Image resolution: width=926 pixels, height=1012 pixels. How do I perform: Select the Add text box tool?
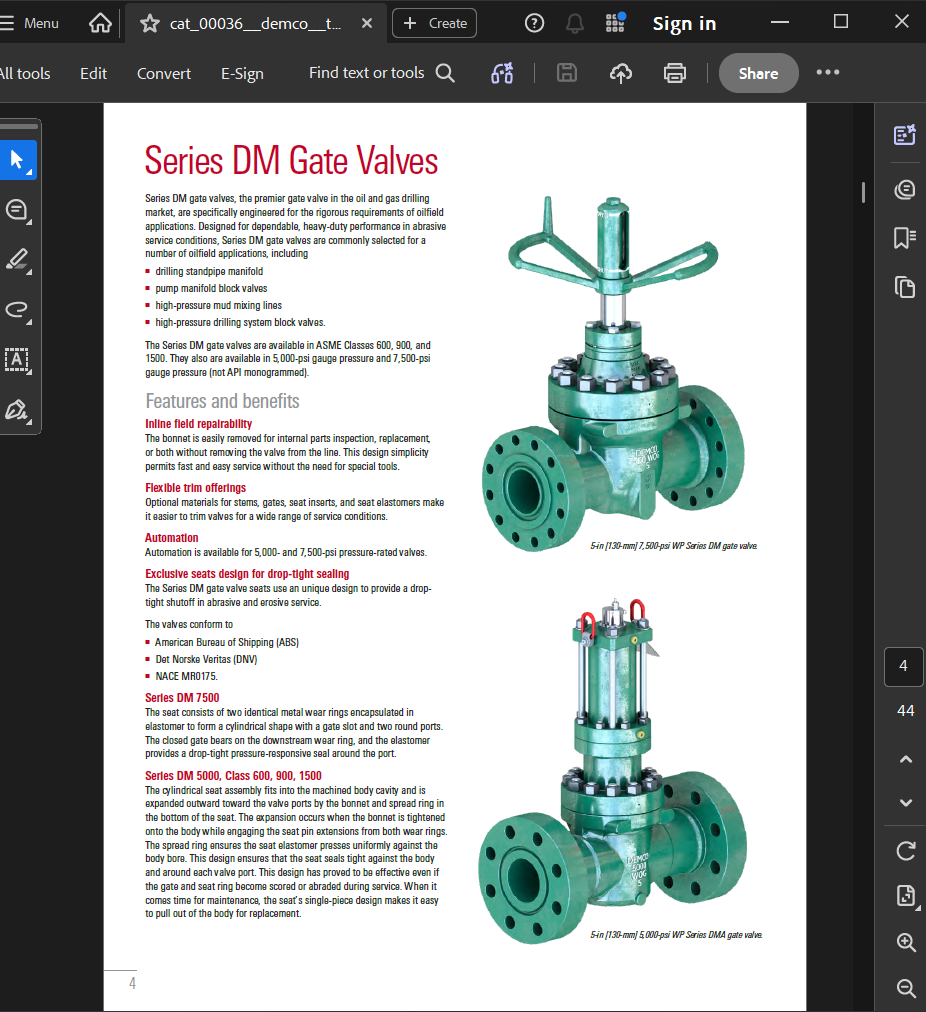(x=17, y=359)
